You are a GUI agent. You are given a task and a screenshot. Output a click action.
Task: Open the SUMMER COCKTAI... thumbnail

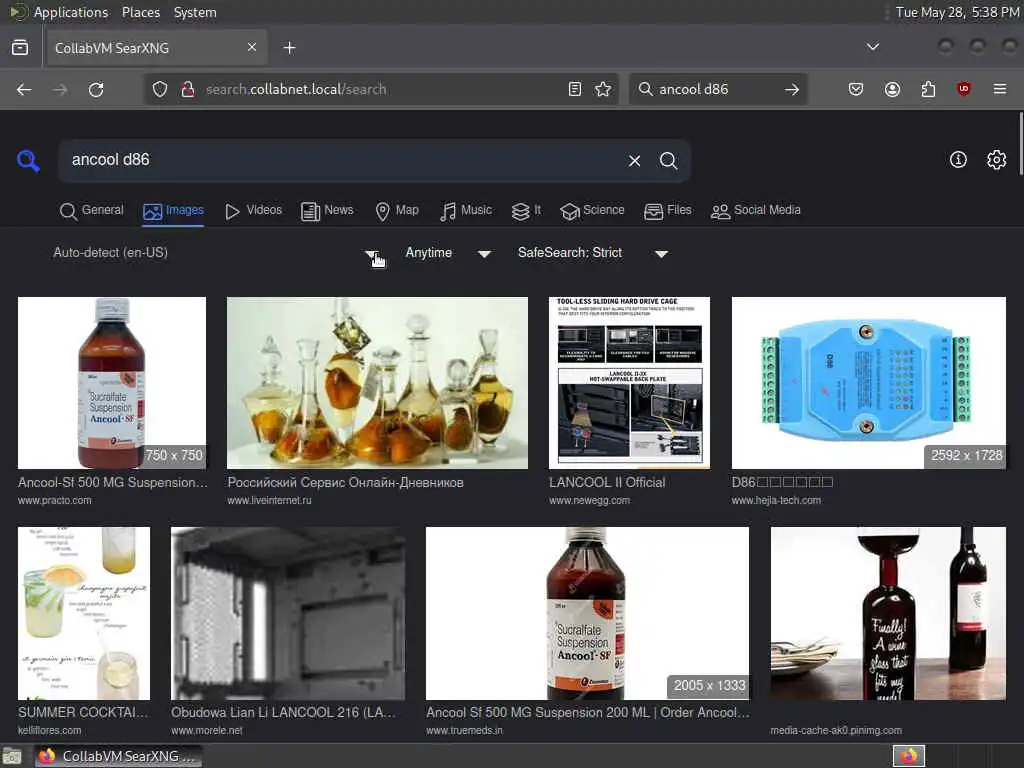pyautogui.click(x=84, y=613)
